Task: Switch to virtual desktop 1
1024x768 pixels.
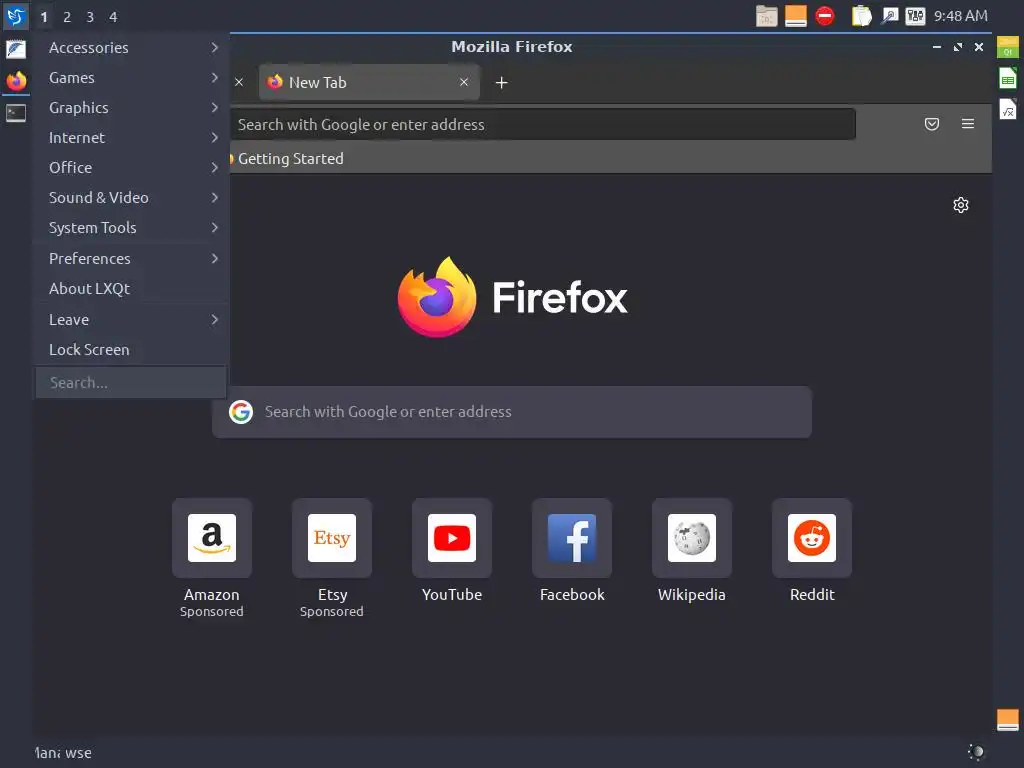Action: pos(44,17)
